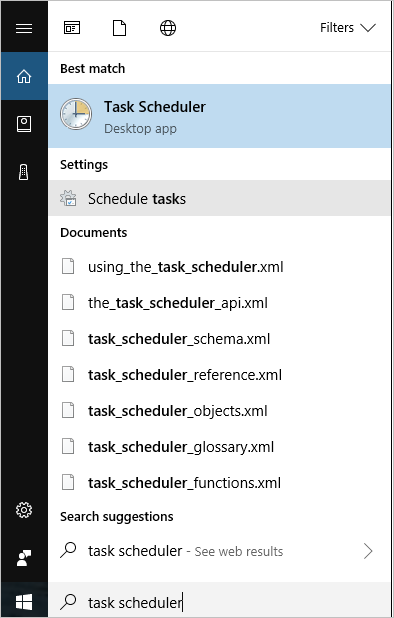Click file icon beside task_scheduler_reference.xml
Screen dimensions: 394x618
68,374
